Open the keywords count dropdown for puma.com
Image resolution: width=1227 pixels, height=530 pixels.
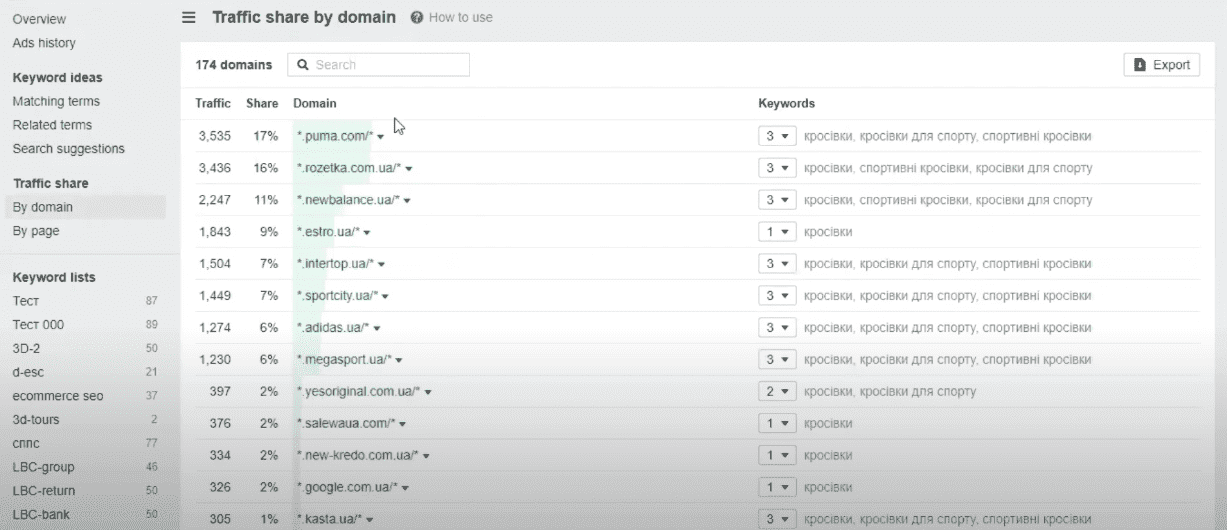coord(777,136)
